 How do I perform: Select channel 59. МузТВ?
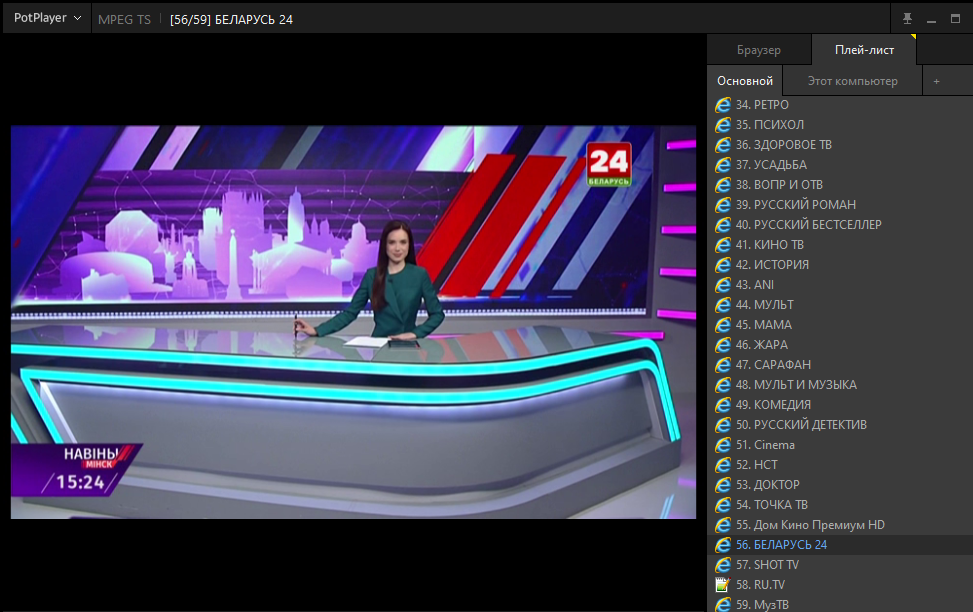tap(840, 604)
